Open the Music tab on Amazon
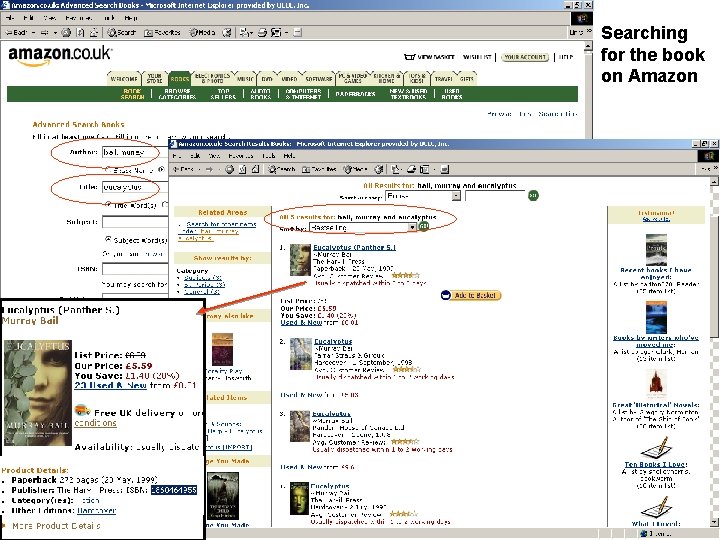Image resolution: width=720 pixels, height=540 pixels. click(x=246, y=79)
